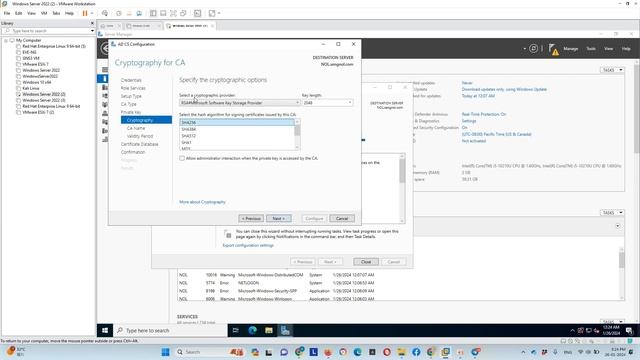Open the stretch guest dropdown arrow
The image size is (640, 360).
click(219, 13)
